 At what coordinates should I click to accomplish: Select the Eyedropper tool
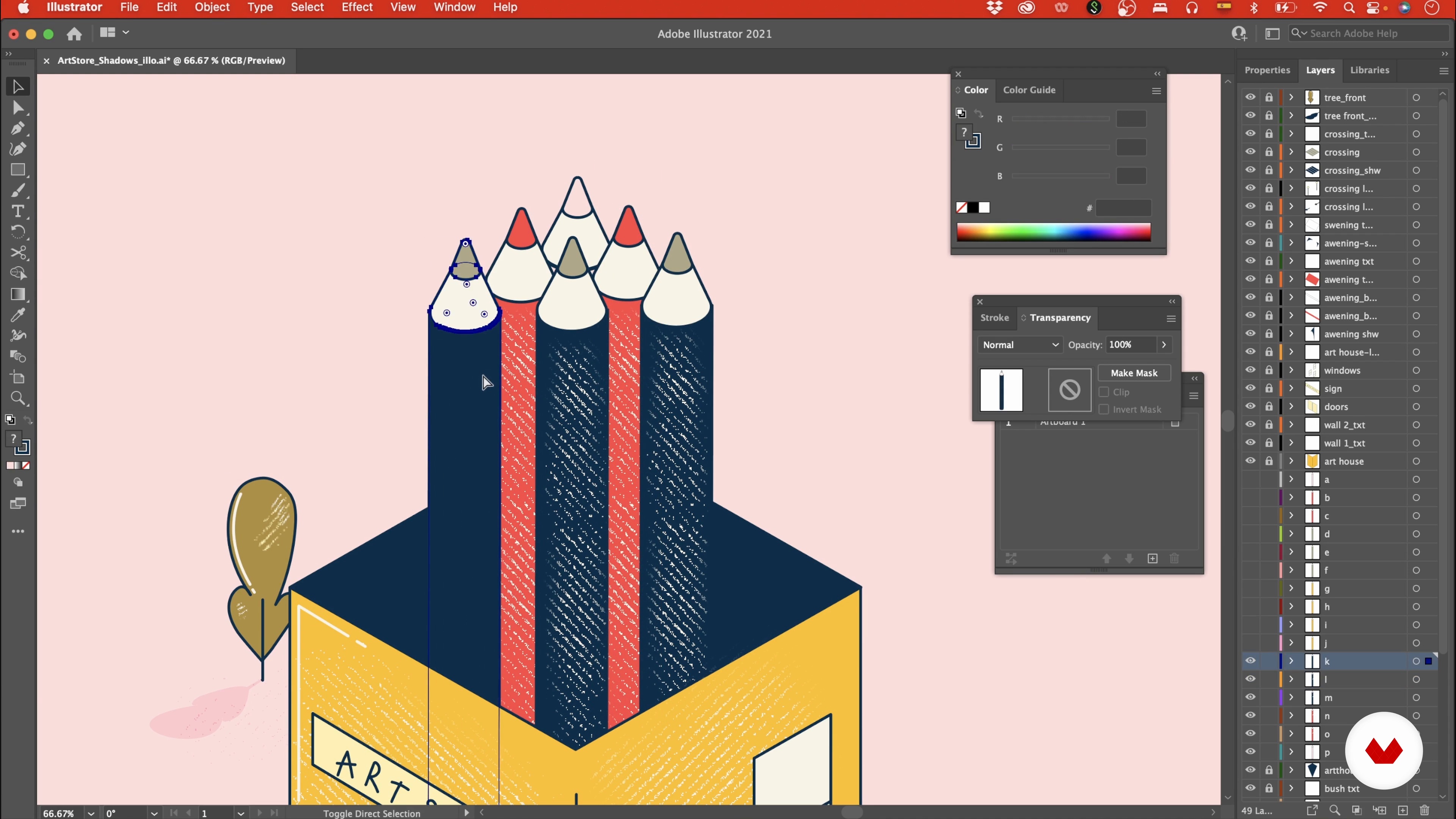(17, 315)
